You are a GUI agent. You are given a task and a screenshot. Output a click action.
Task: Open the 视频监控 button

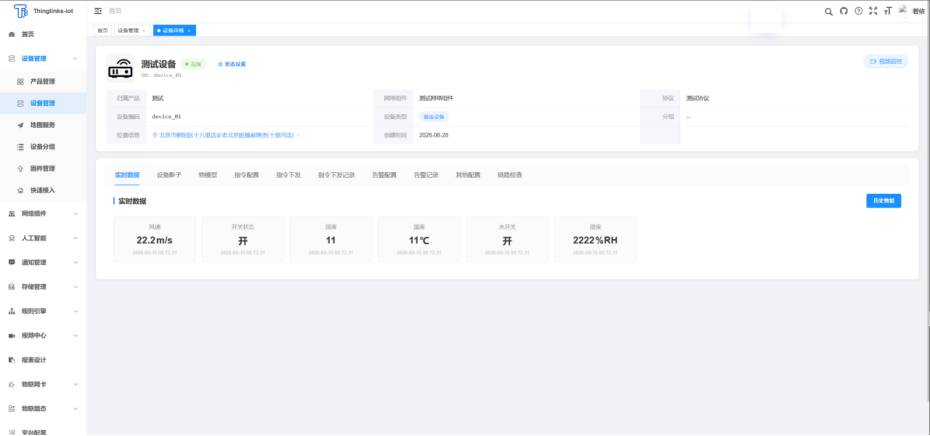(x=886, y=61)
